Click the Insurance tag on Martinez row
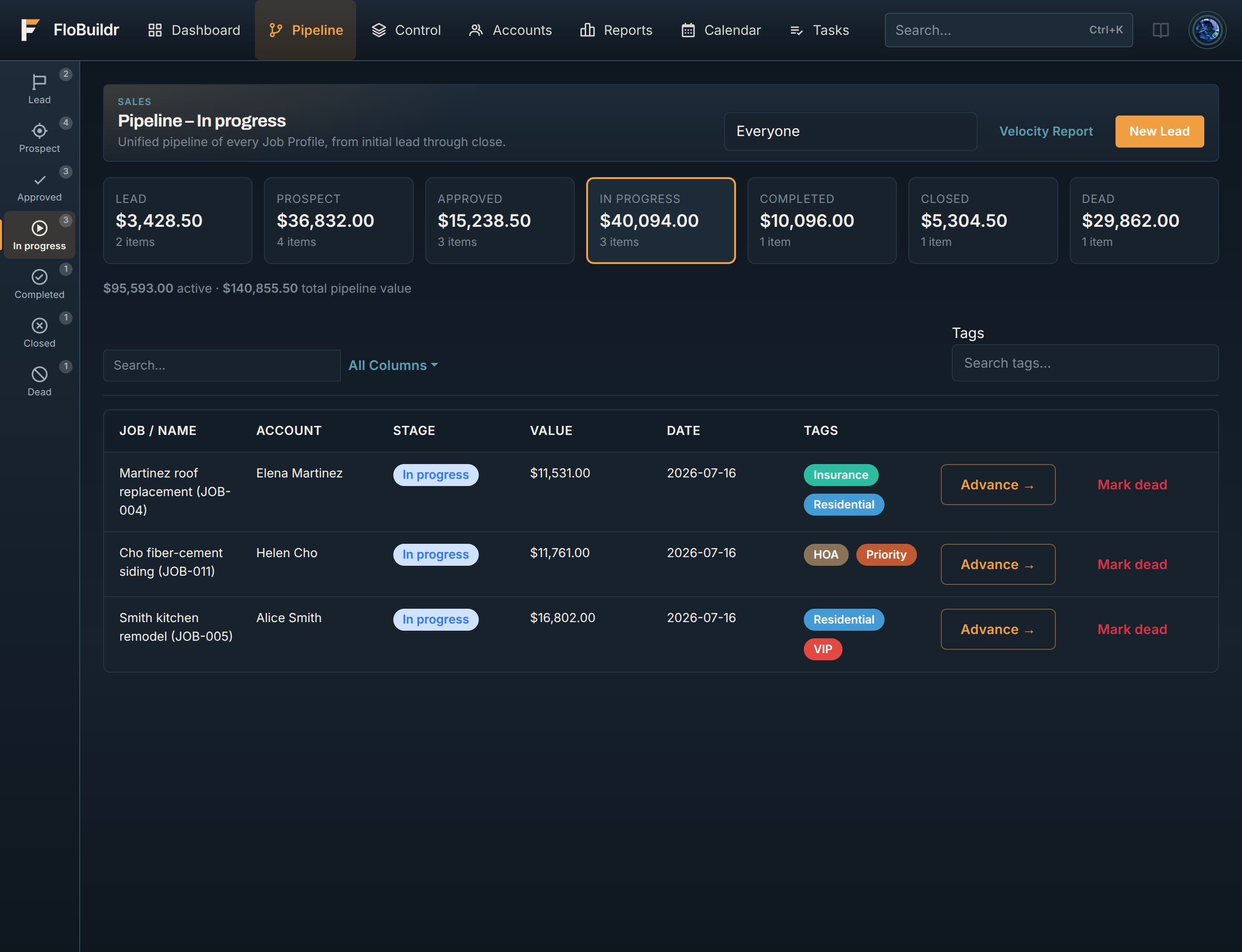This screenshot has width=1242, height=952. pyautogui.click(x=840, y=475)
